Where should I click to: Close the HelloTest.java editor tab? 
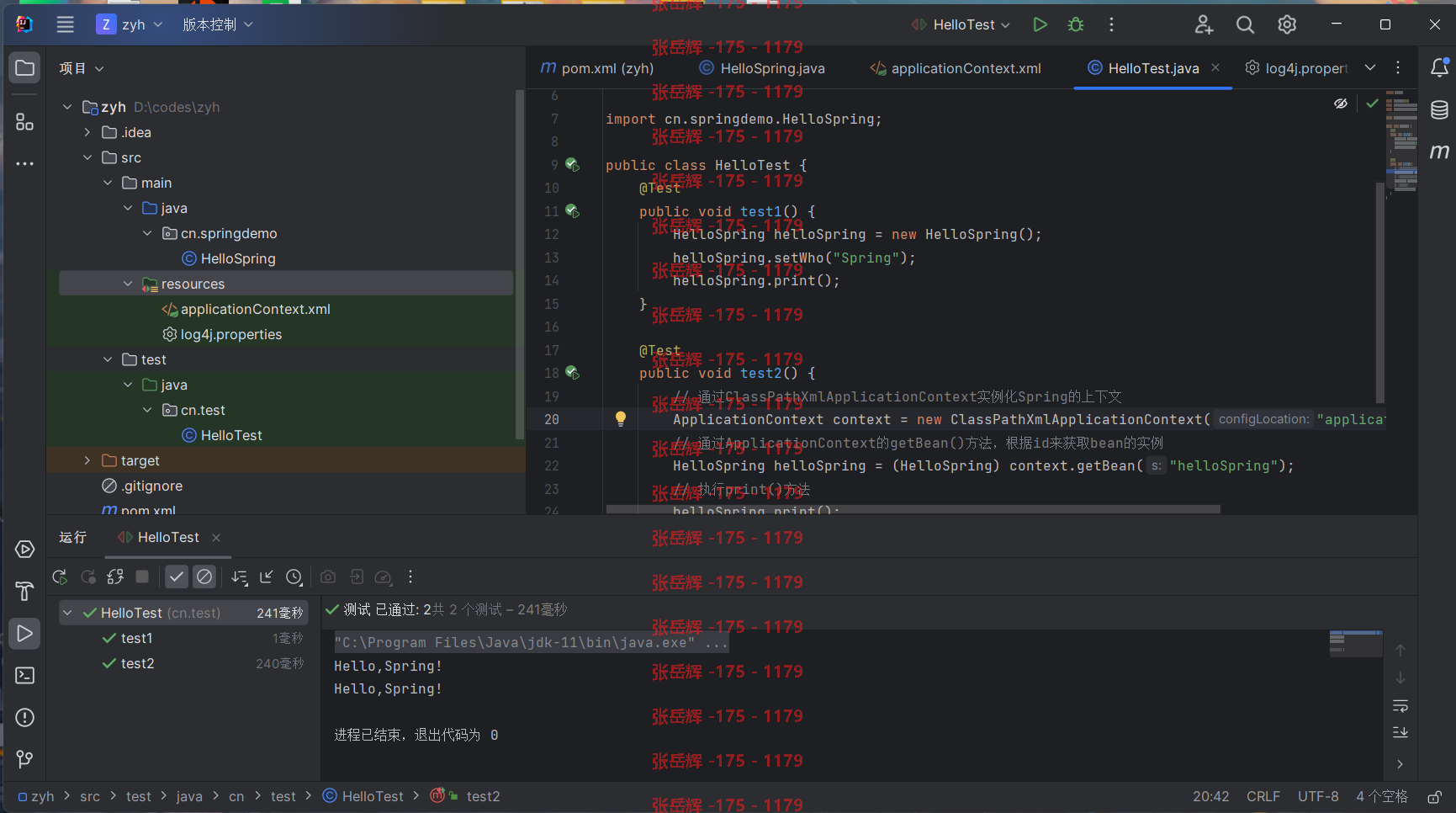(x=1215, y=67)
